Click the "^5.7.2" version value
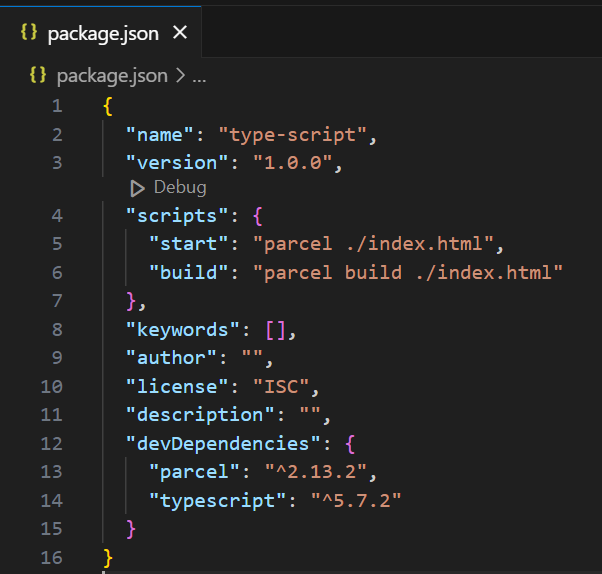602x574 pixels. [356, 501]
